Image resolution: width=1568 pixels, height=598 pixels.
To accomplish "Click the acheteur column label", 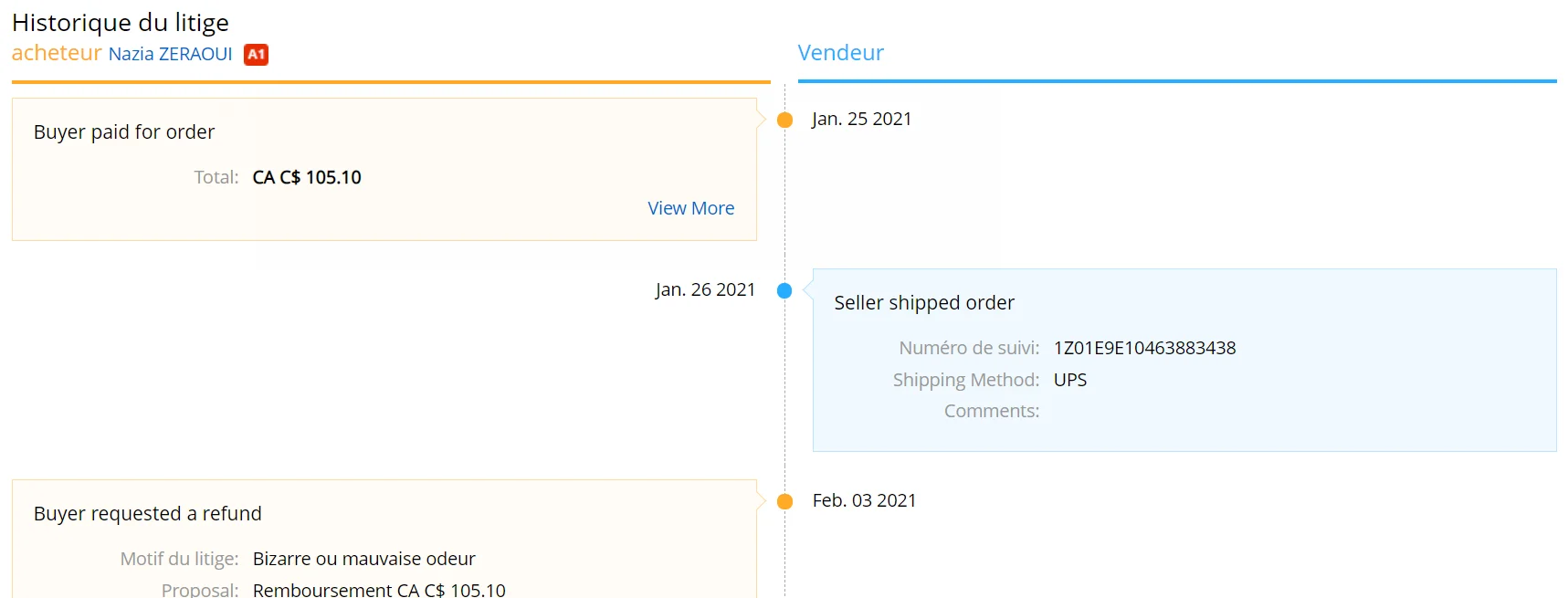I will [57, 53].
